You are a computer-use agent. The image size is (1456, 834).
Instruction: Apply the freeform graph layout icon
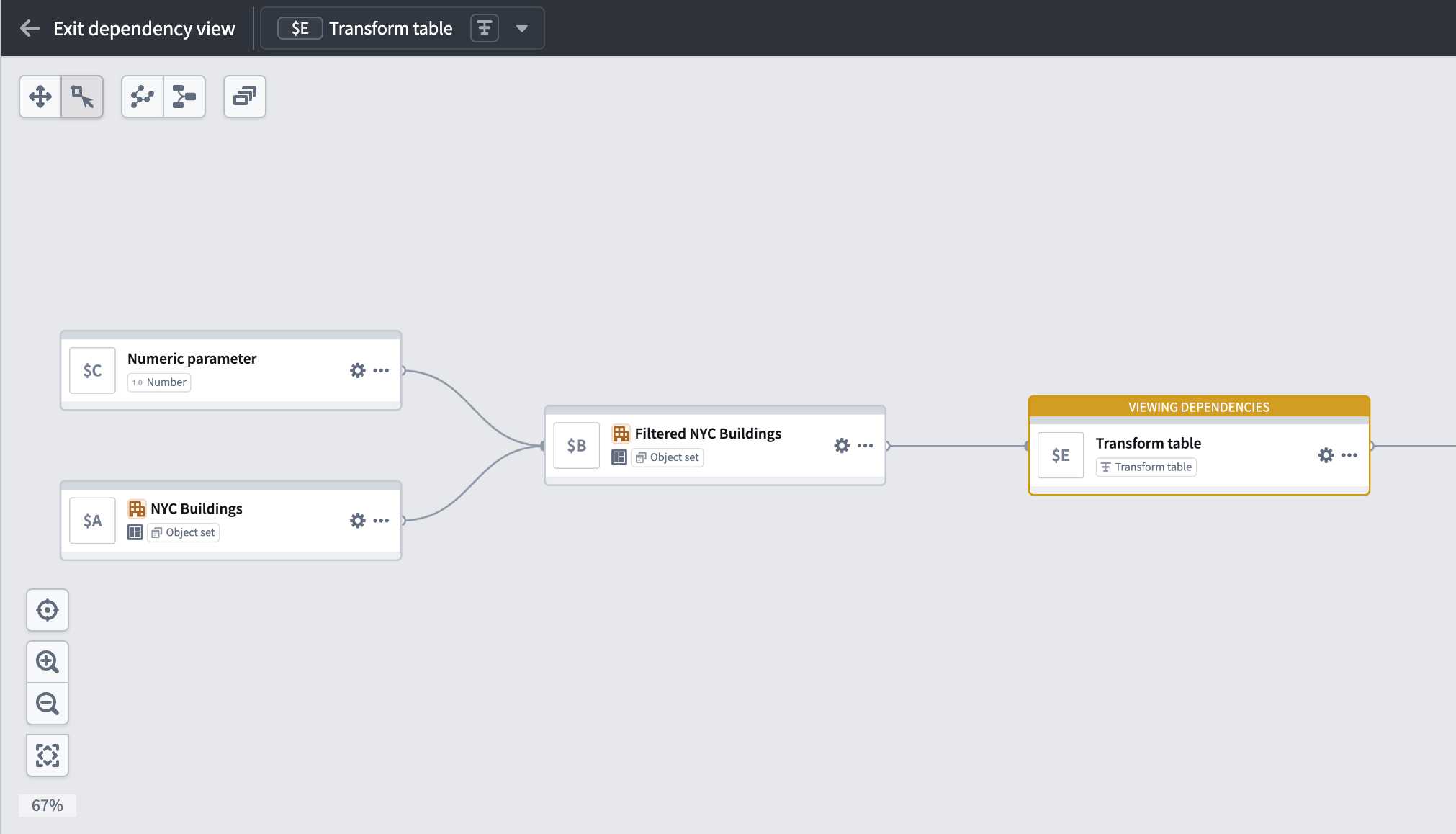[x=143, y=96]
